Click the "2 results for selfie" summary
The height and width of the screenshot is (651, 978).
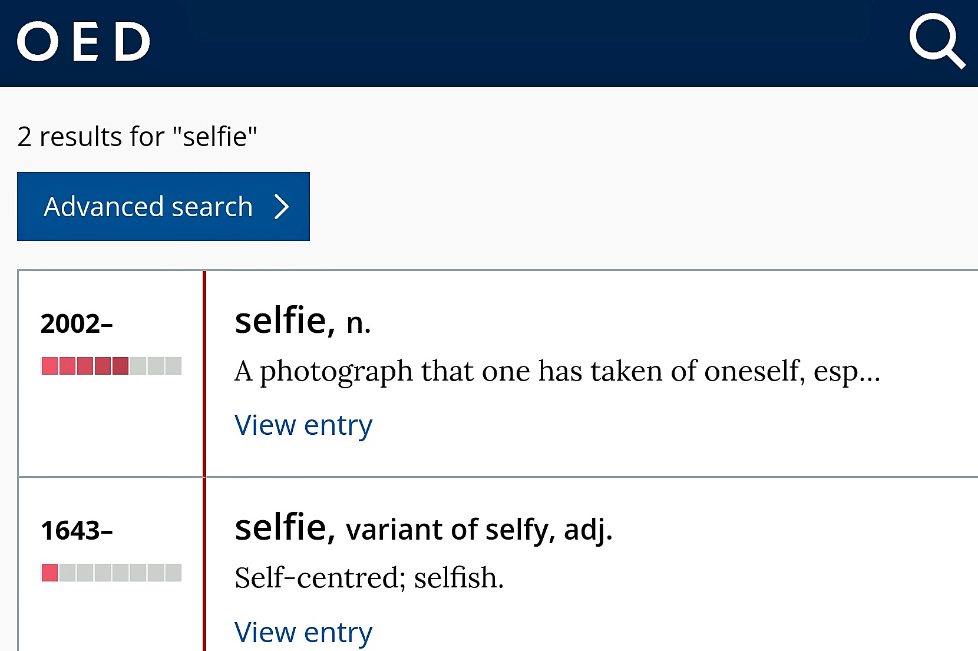click(x=137, y=136)
